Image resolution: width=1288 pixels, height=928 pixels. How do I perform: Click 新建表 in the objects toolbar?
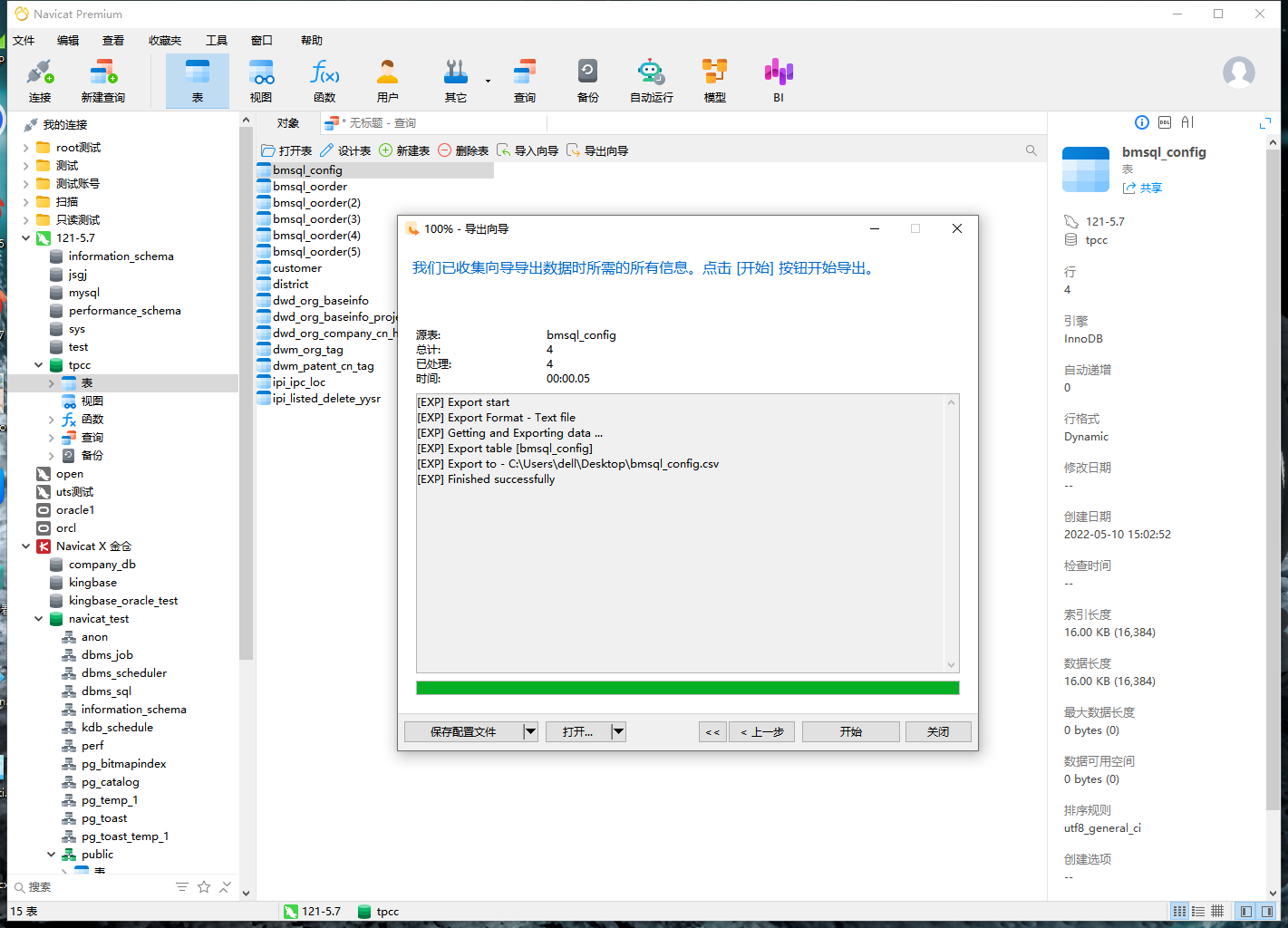coord(404,150)
